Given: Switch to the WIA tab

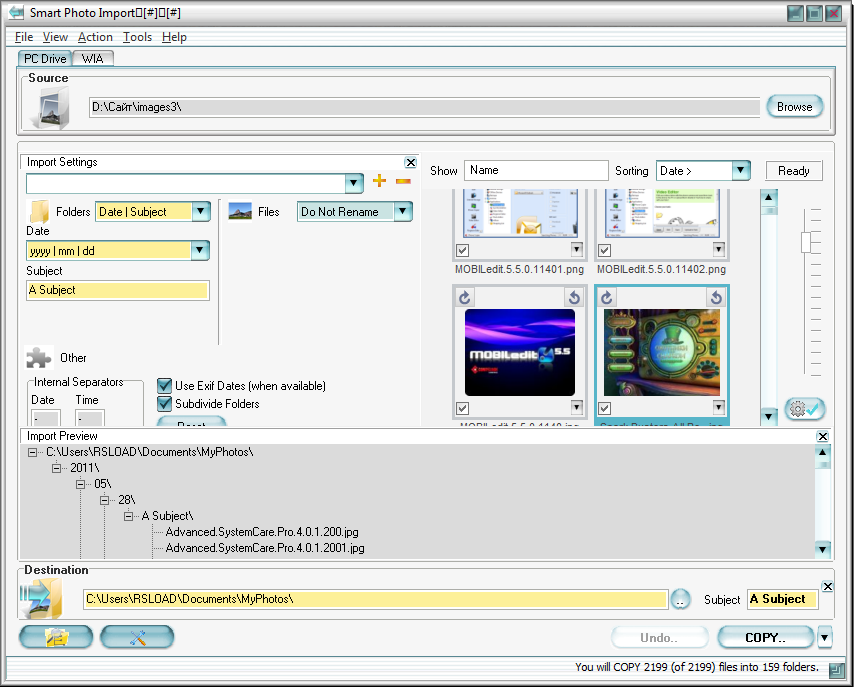Looking at the screenshot, I should click(x=93, y=58).
